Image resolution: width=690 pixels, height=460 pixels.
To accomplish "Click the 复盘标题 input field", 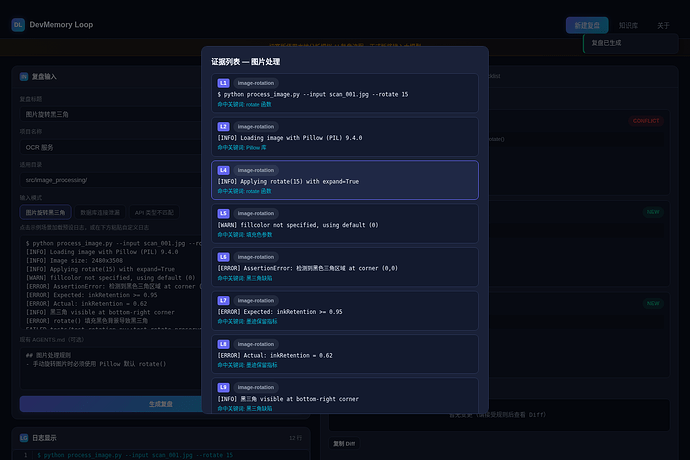I will click(110, 114).
